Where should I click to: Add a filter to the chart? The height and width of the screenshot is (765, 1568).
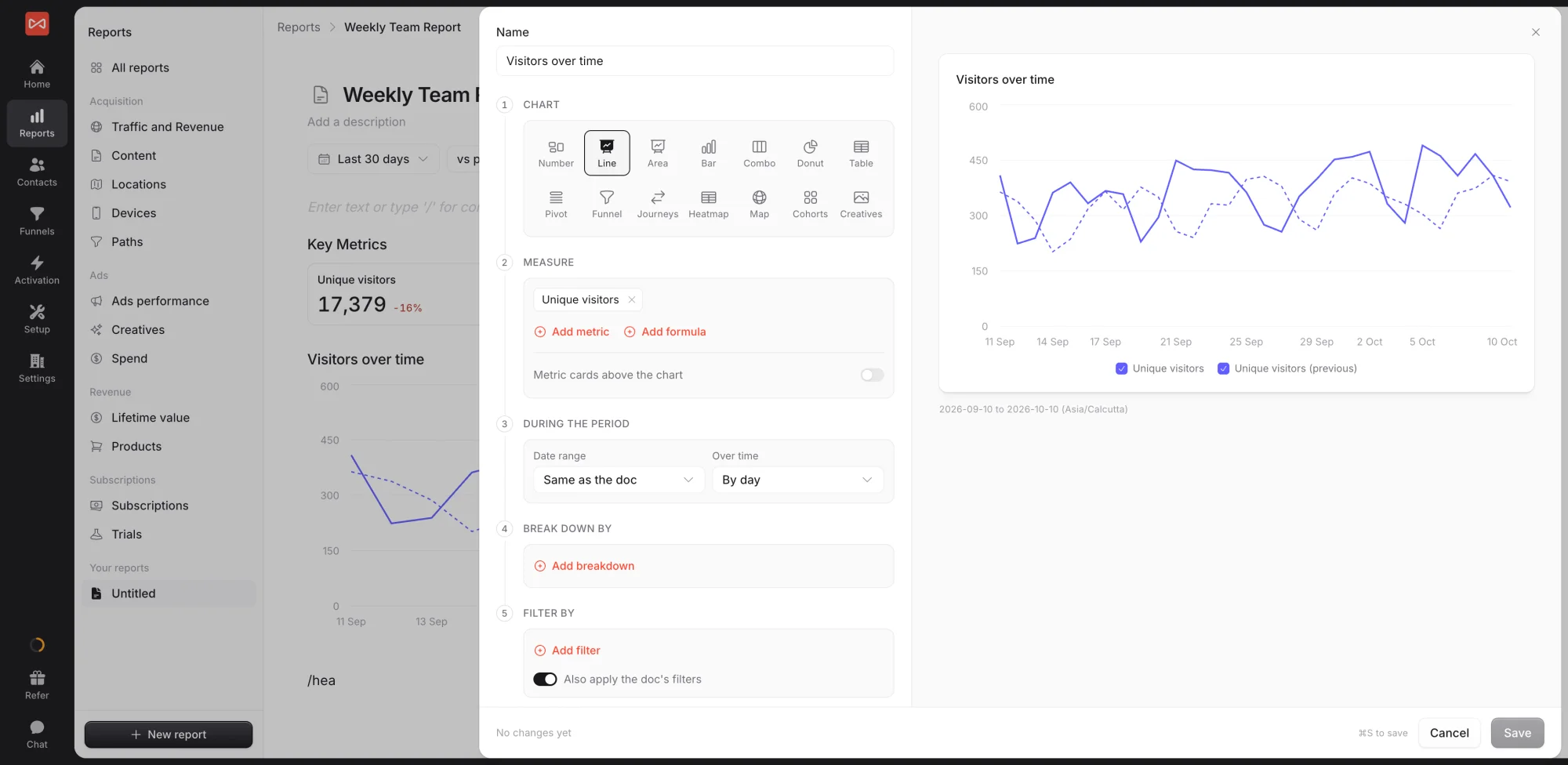pos(567,651)
